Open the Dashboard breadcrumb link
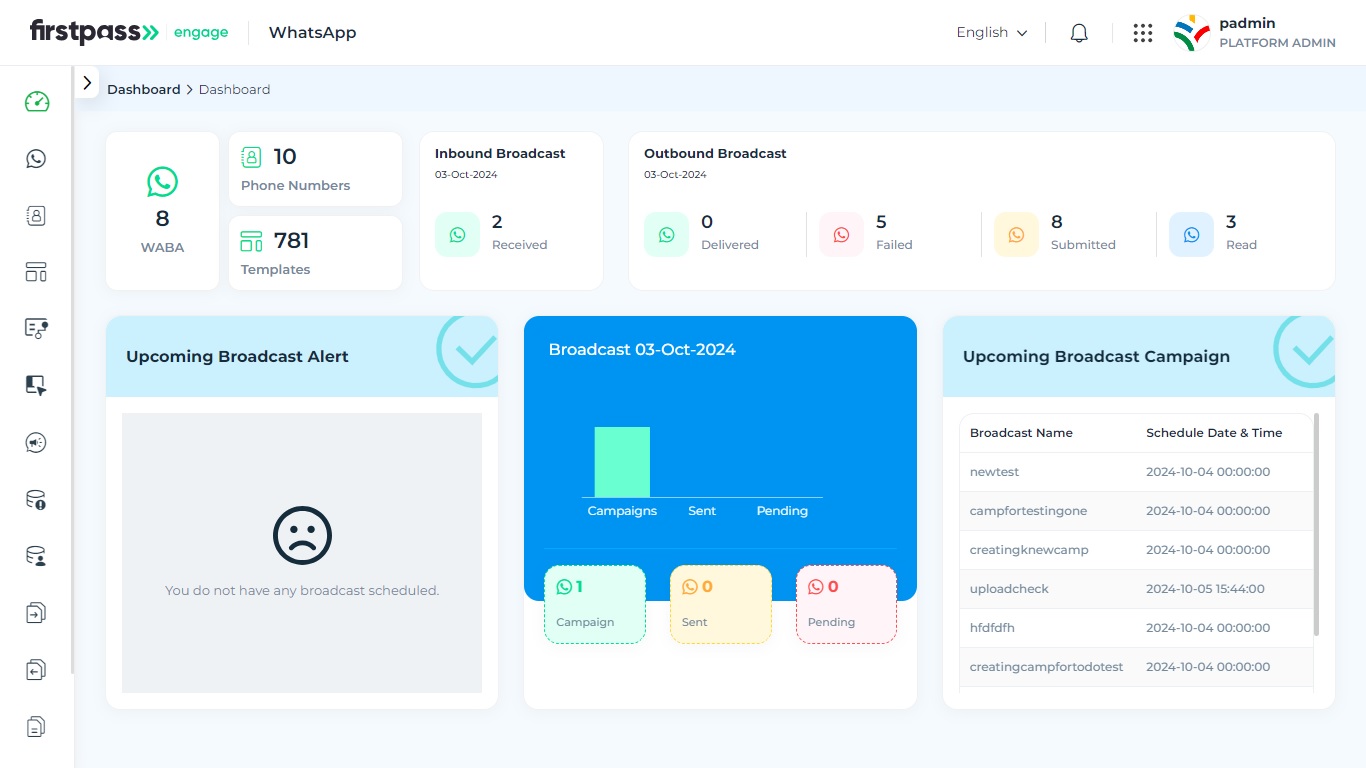The width and height of the screenshot is (1366, 768). point(143,89)
